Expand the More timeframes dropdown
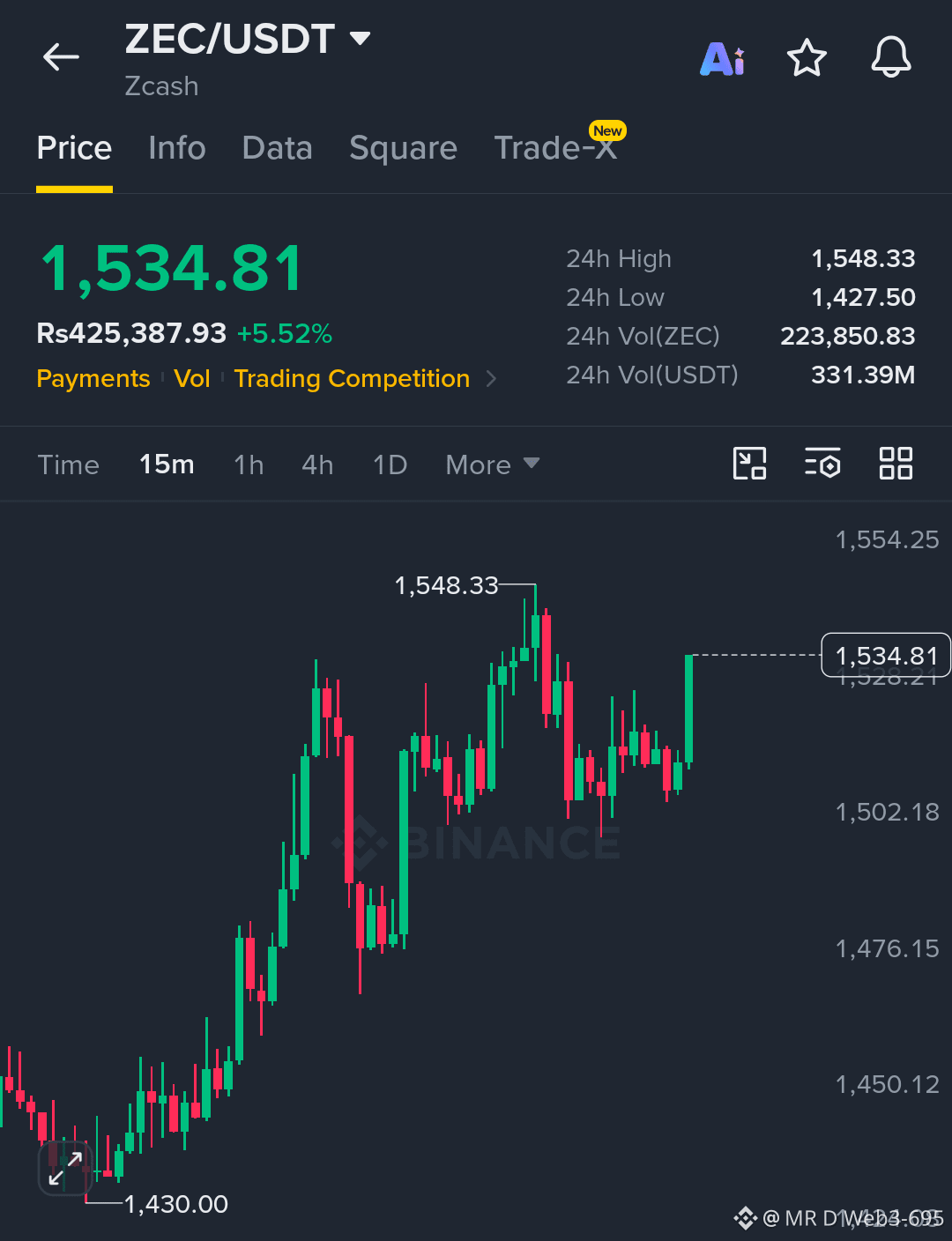952x1241 pixels. pyautogui.click(x=493, y=464)
